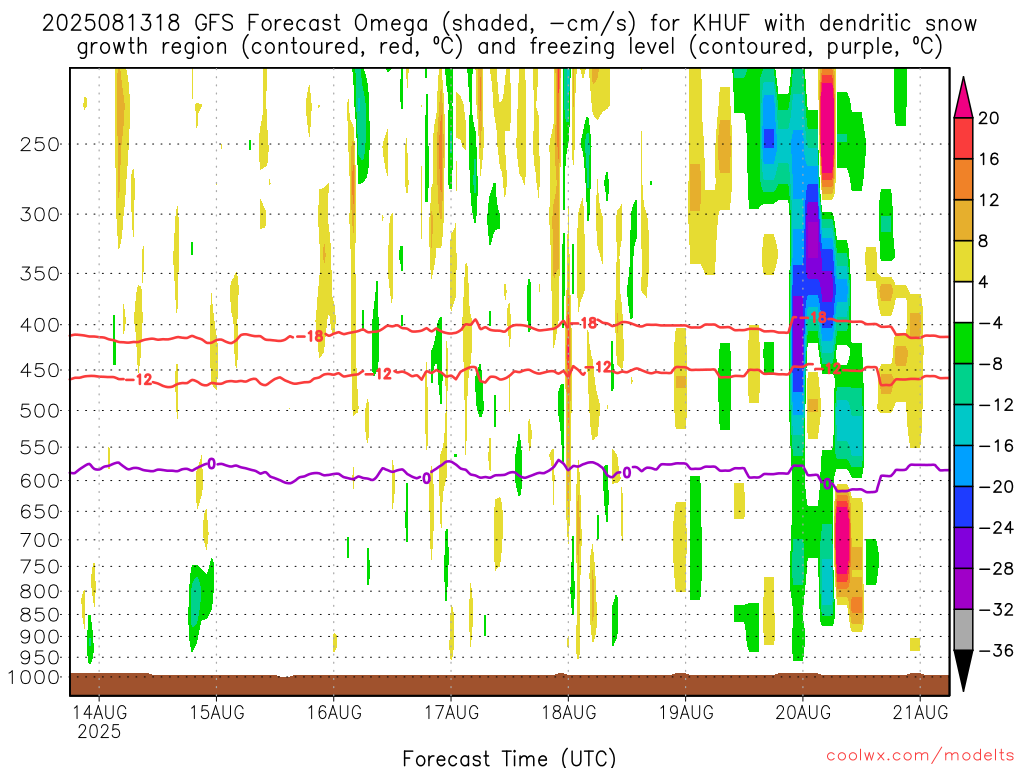The width and height of the screenshot is (1024, 768).
Task: Click the 550 pressure level label
Action: point(40,448)
